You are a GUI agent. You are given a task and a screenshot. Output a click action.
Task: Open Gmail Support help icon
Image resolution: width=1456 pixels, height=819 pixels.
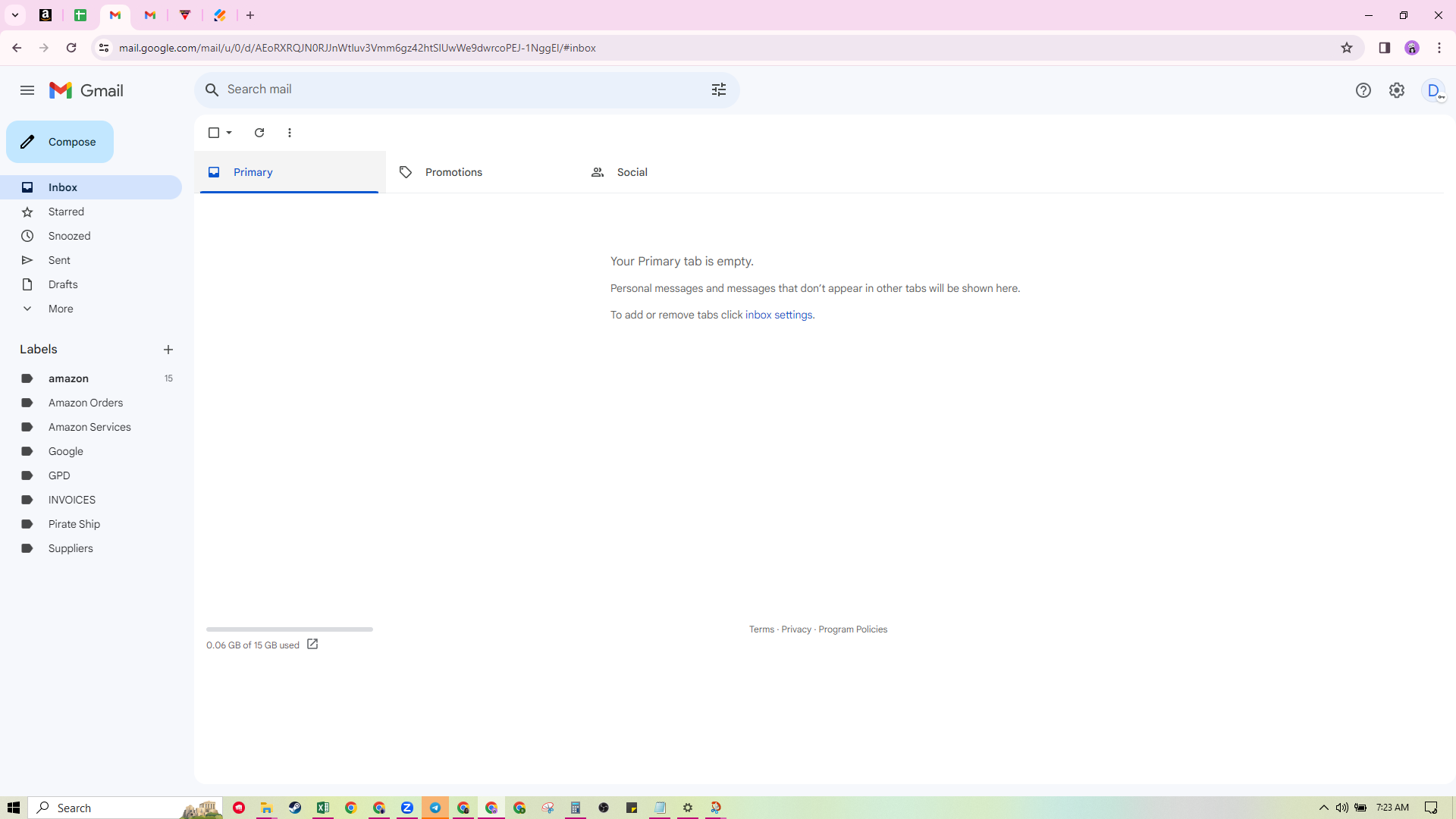tap(1363, 90)
